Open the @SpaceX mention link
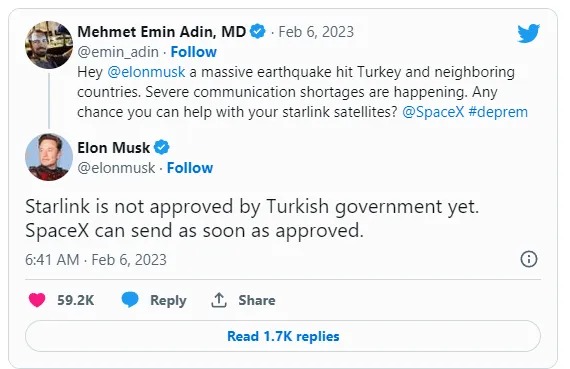The width and height of the screenshot is (570, 369). pyautogui.click(x=433, y=112)
